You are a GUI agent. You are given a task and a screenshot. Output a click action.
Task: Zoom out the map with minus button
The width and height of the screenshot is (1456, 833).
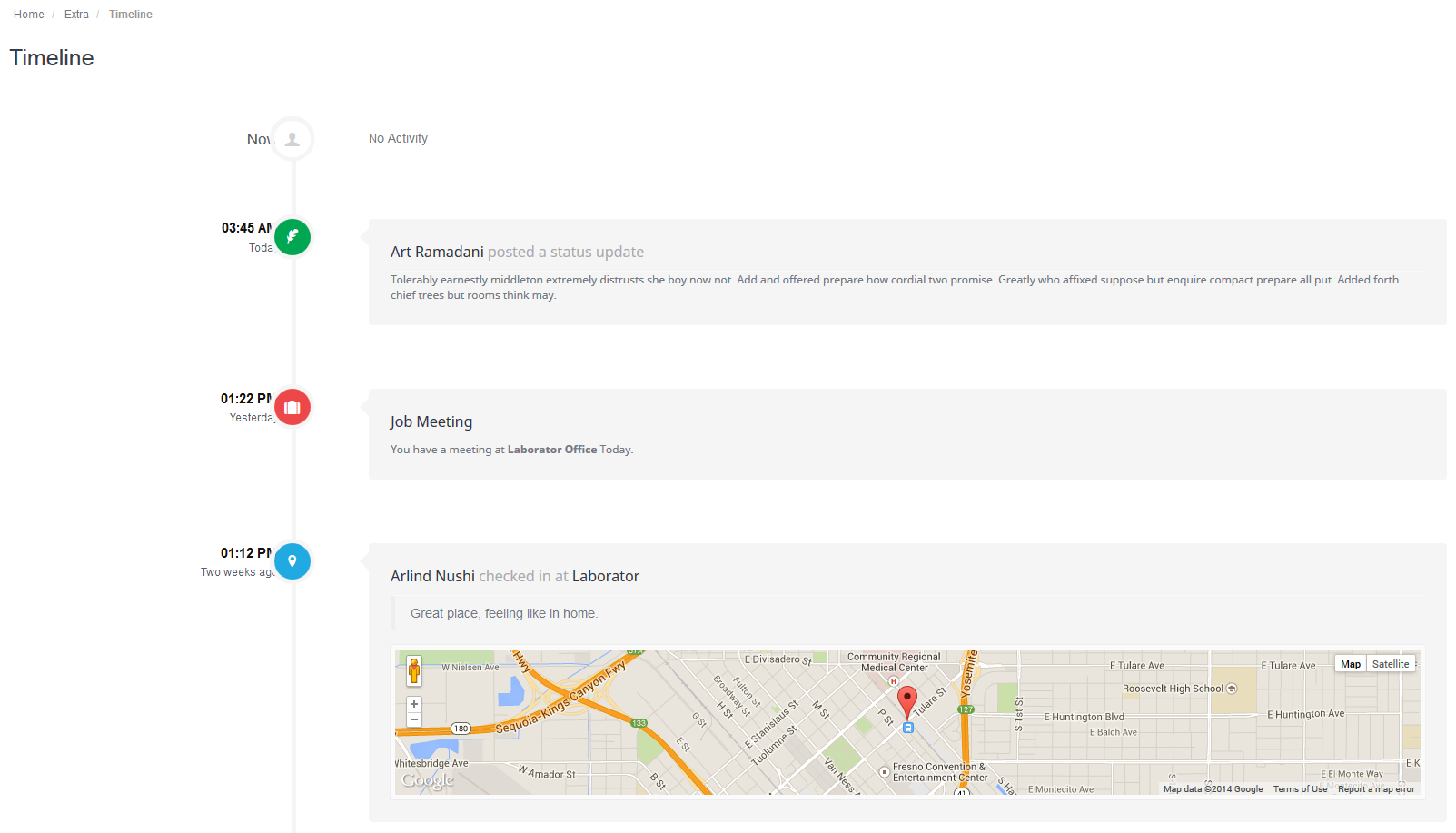[414, 719]
